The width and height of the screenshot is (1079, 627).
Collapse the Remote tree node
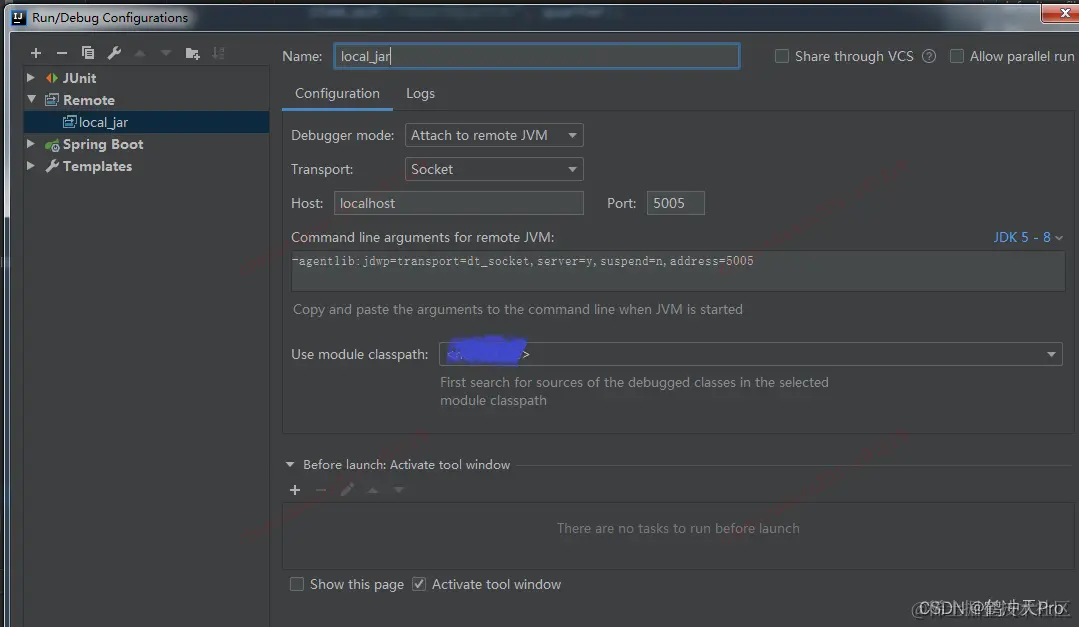point(31,100)
